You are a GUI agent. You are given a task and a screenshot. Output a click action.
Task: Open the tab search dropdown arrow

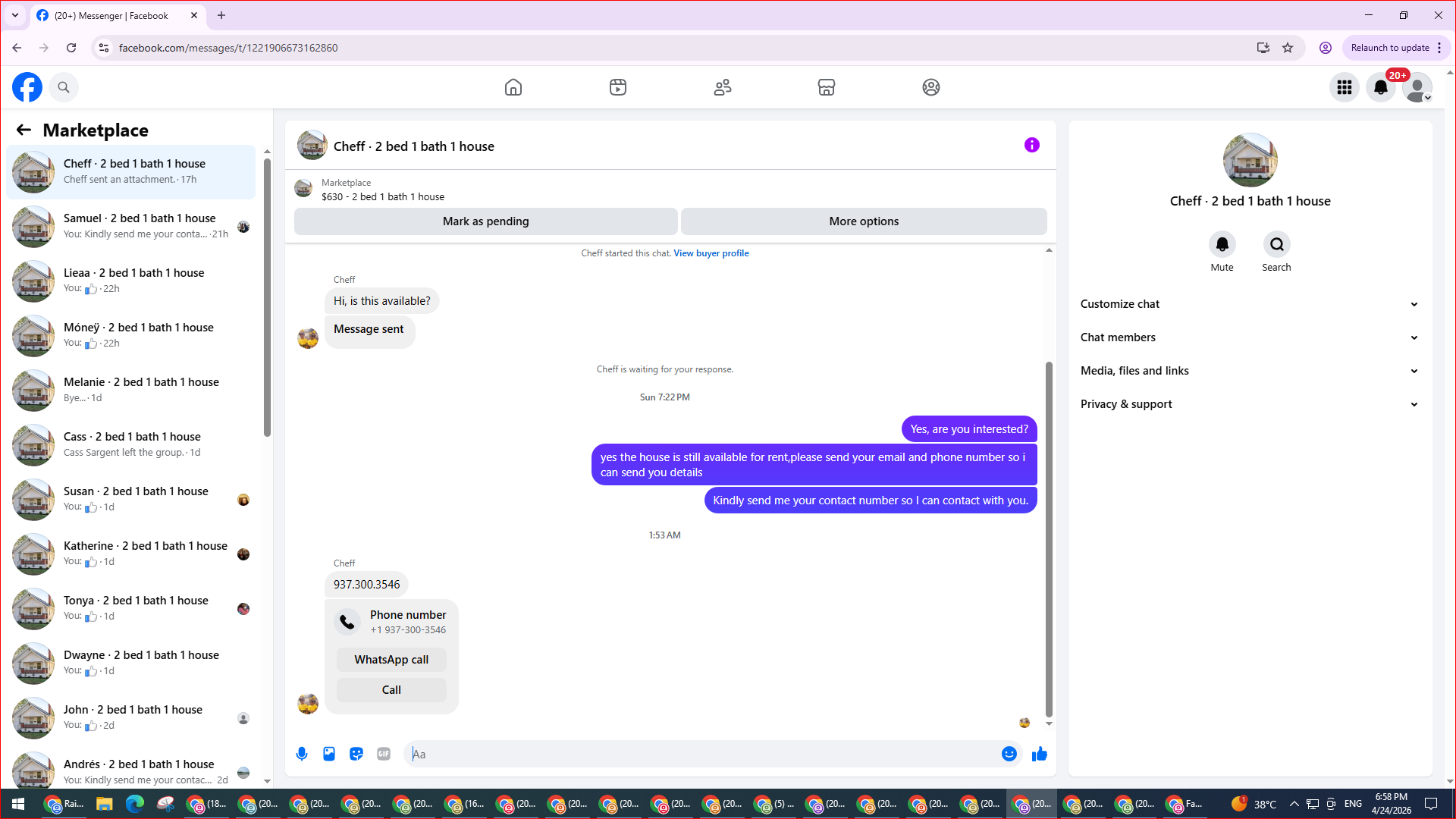click(x=15, y=15)
